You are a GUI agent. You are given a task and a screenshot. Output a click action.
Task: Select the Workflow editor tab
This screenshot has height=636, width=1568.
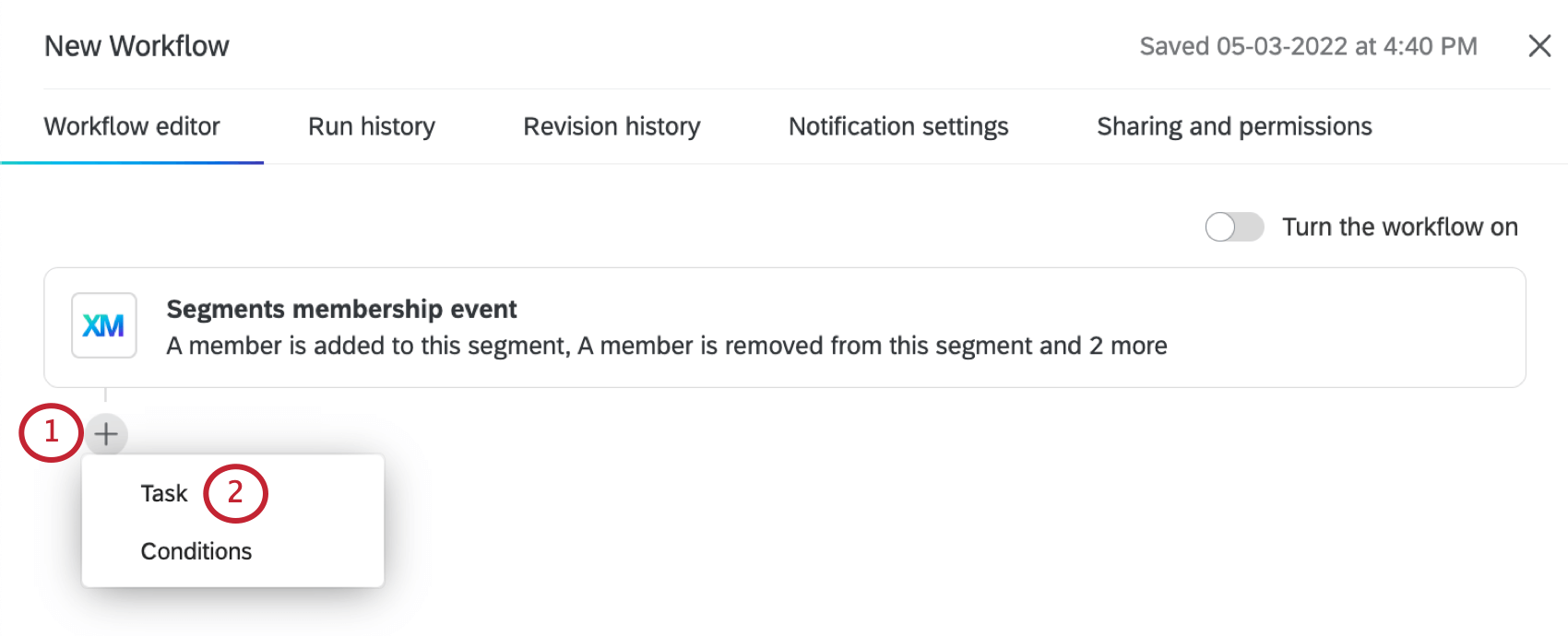132,126
